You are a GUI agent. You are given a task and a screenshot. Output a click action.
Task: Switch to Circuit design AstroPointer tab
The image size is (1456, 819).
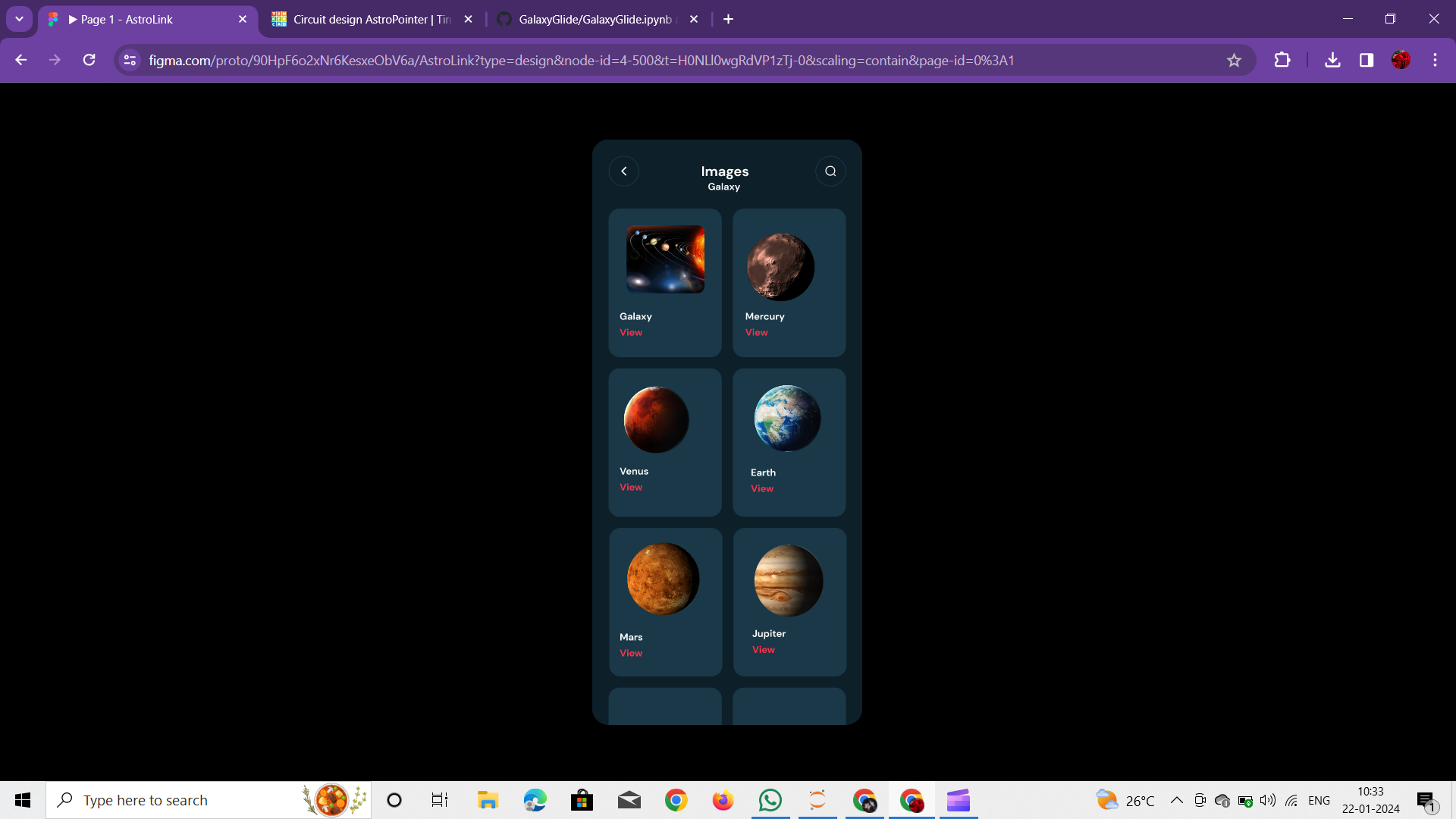372,20
